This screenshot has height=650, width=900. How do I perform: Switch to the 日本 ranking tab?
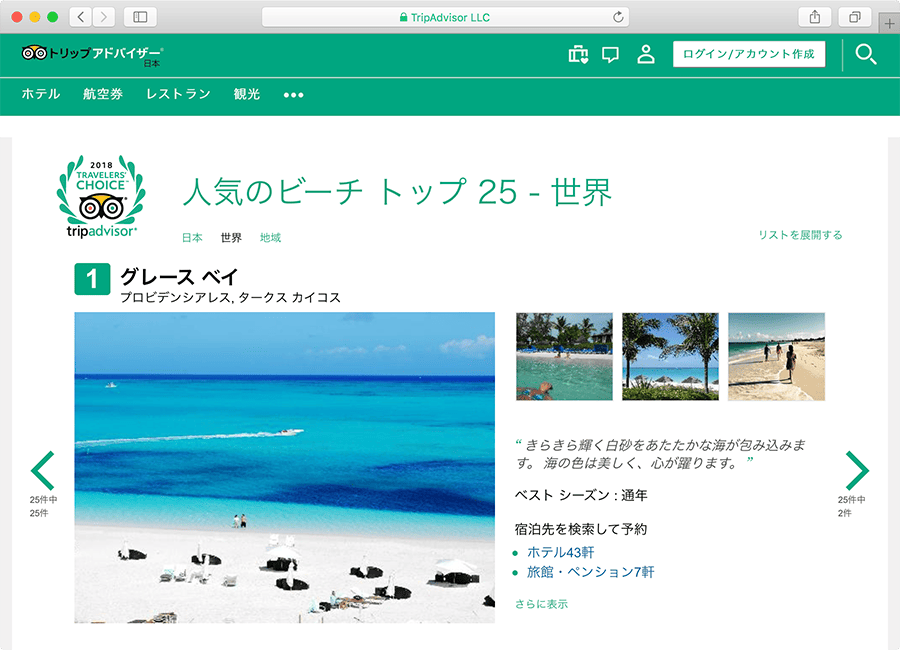pyautogui.click(x=192, y=238)
